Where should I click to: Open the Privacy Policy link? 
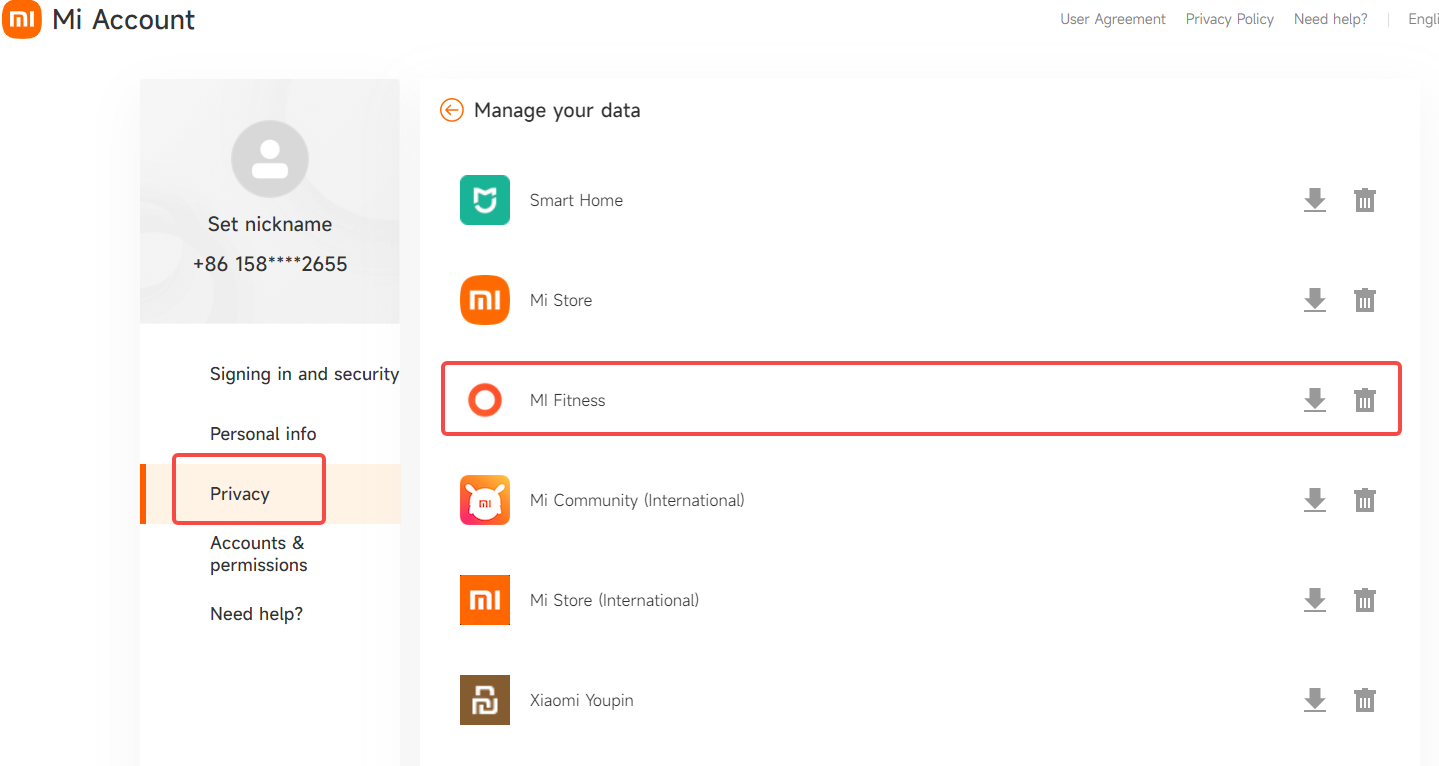[1229, 19]
